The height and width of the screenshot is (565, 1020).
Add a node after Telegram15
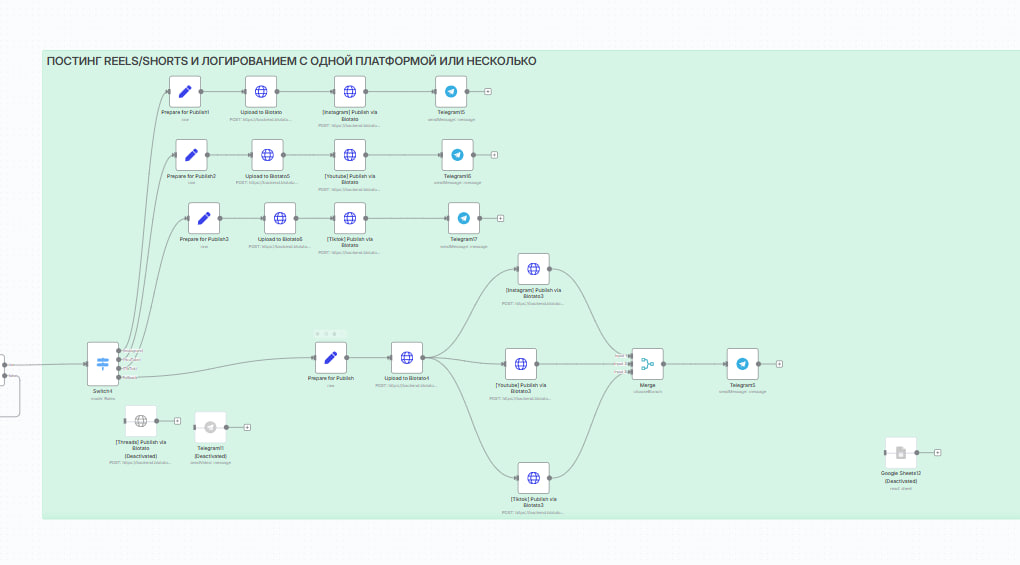[x=488, y=92]
